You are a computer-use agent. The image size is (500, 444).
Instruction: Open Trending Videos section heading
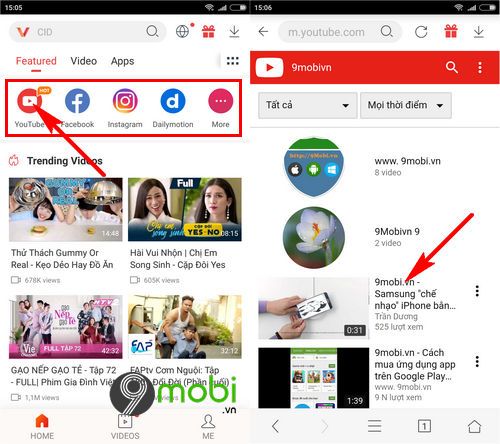point(65,161)
